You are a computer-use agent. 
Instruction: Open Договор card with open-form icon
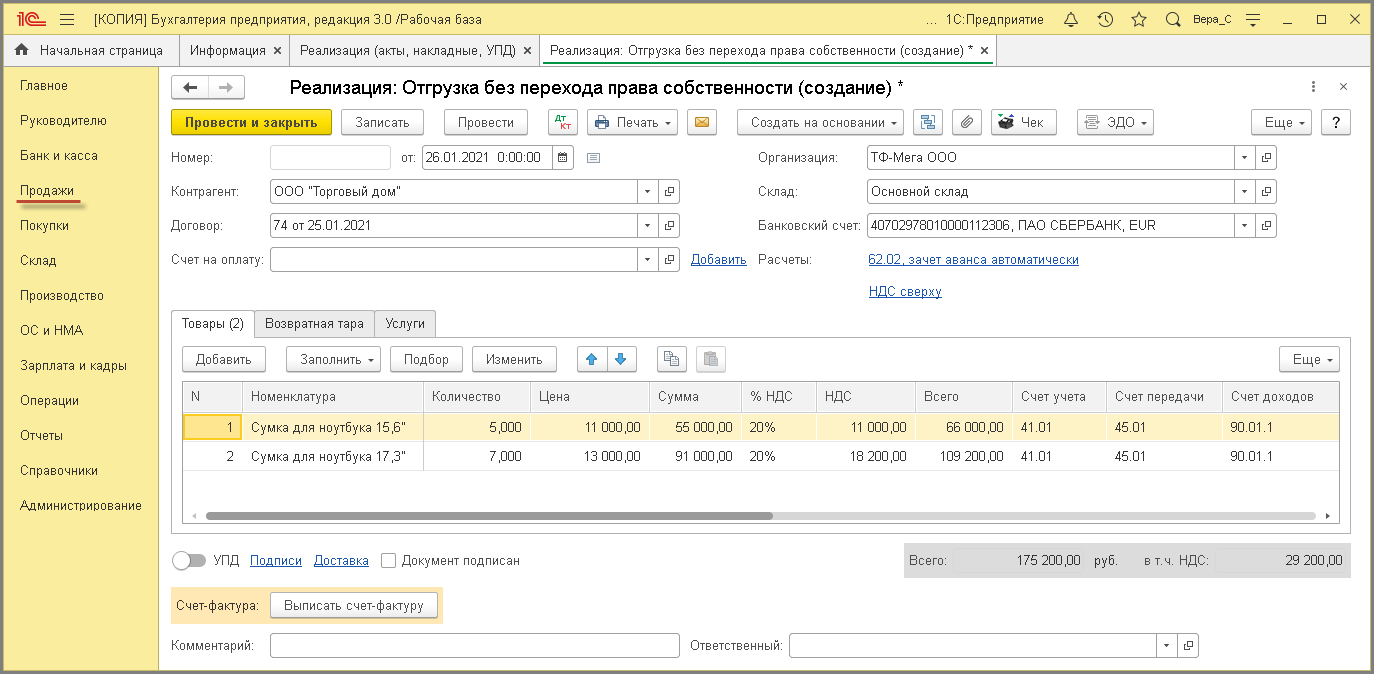[669, 225]
